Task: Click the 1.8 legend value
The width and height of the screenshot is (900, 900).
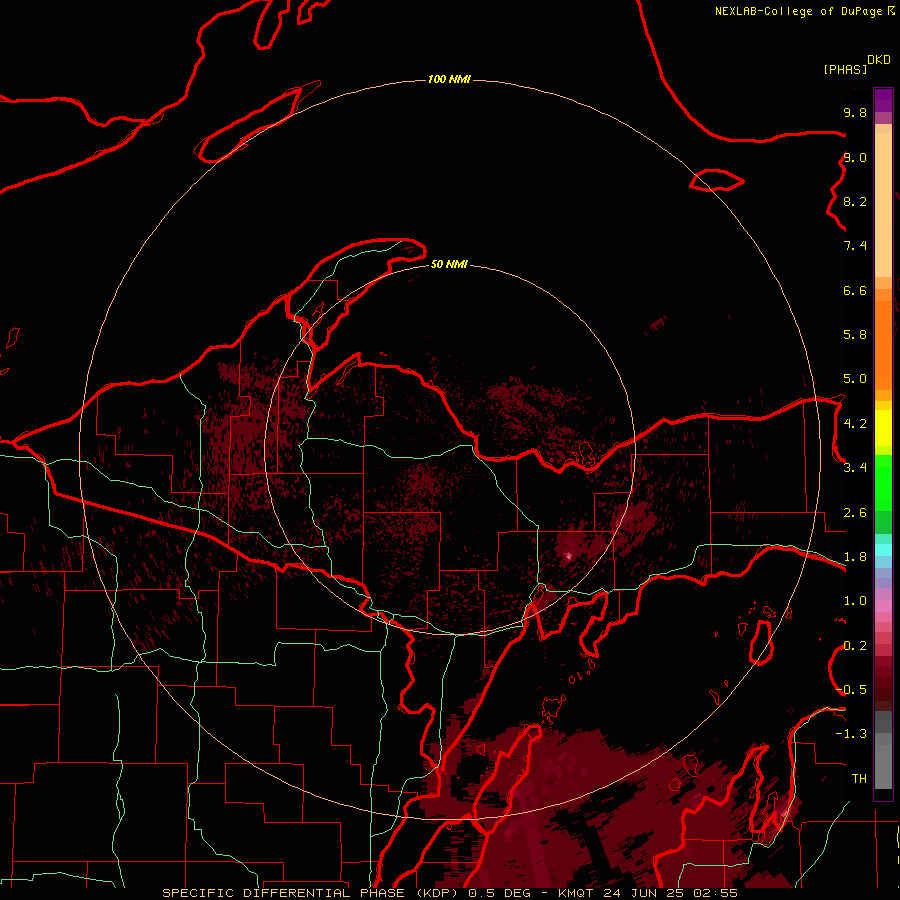Action: point(855,557)
